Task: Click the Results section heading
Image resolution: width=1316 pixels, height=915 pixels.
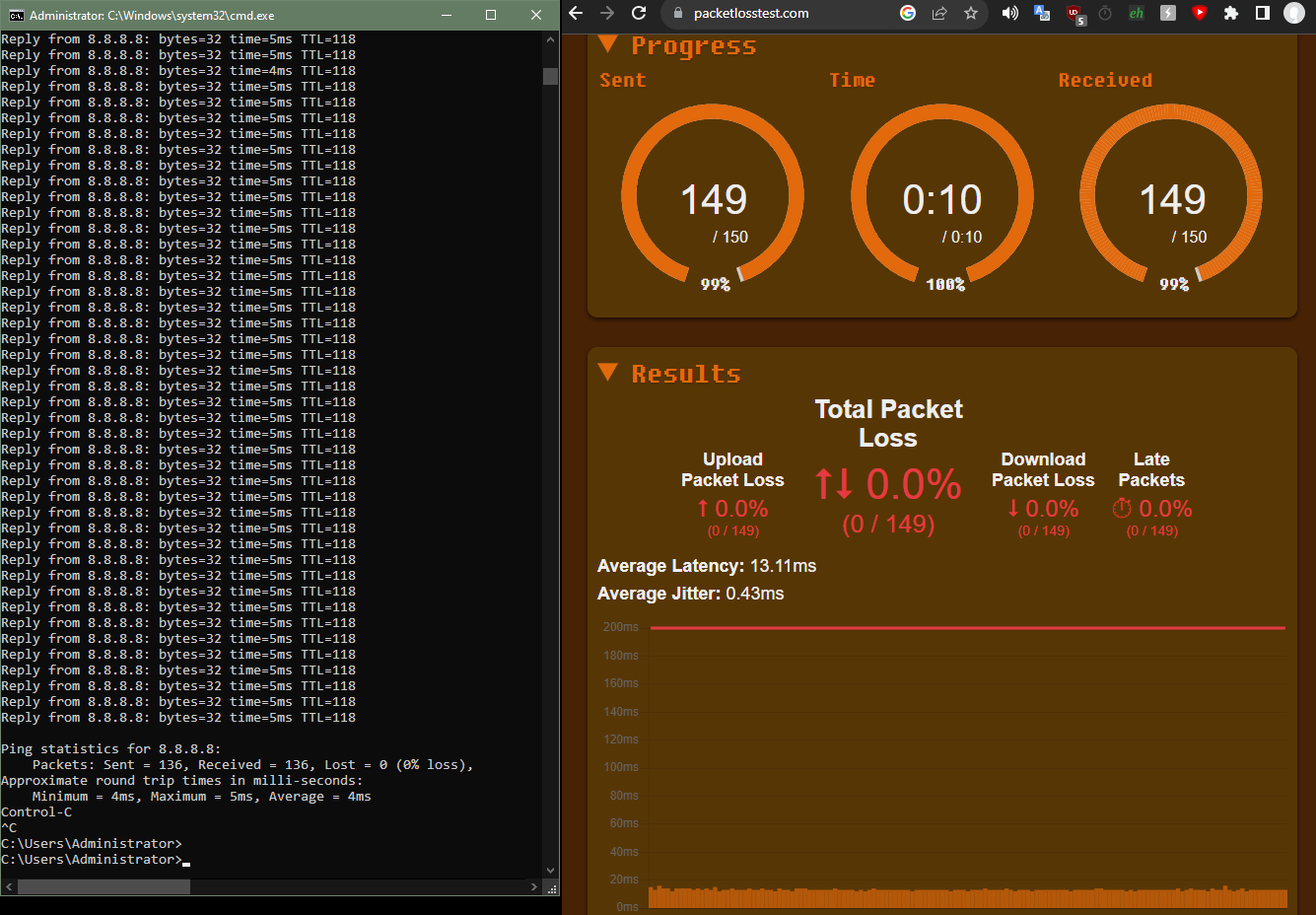Action: (686, 374)
